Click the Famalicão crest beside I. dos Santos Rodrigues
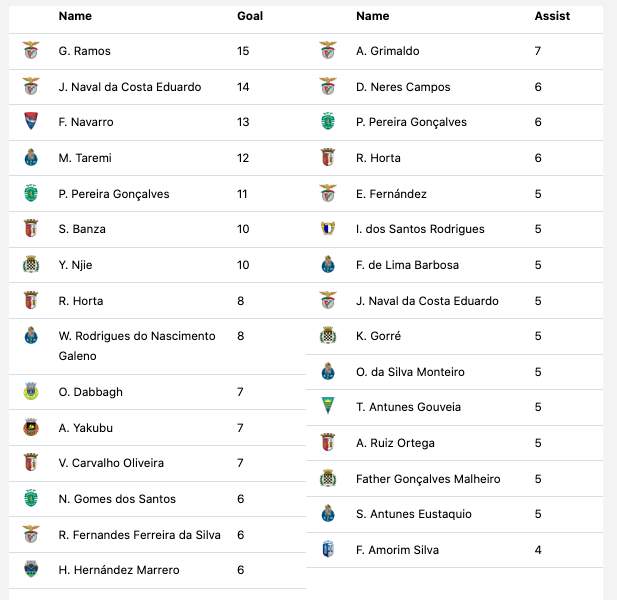This screenshot has height=600, width=617. coord(328,229)
